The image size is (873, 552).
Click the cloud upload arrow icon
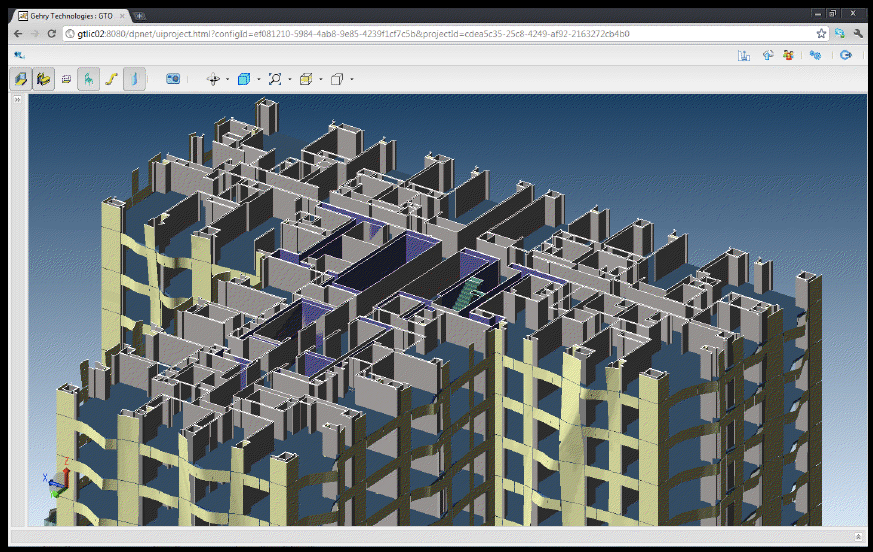[x=768, y=55]
